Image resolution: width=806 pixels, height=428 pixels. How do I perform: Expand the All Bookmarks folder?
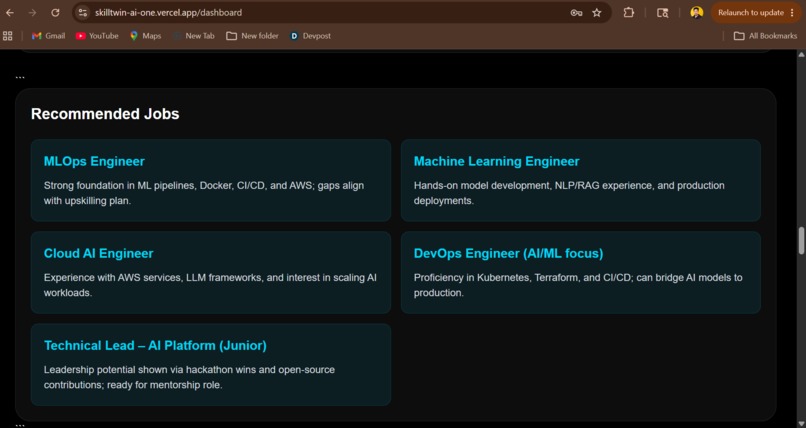[x=765, y=36]
